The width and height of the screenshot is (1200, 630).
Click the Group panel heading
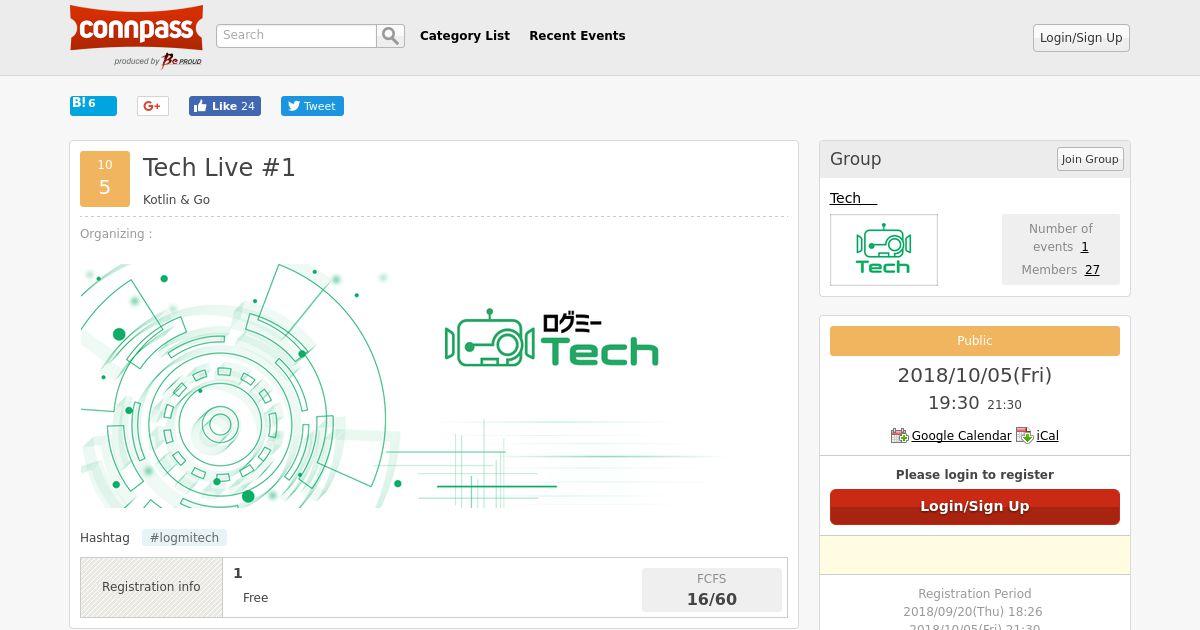(x=855, y=159)
